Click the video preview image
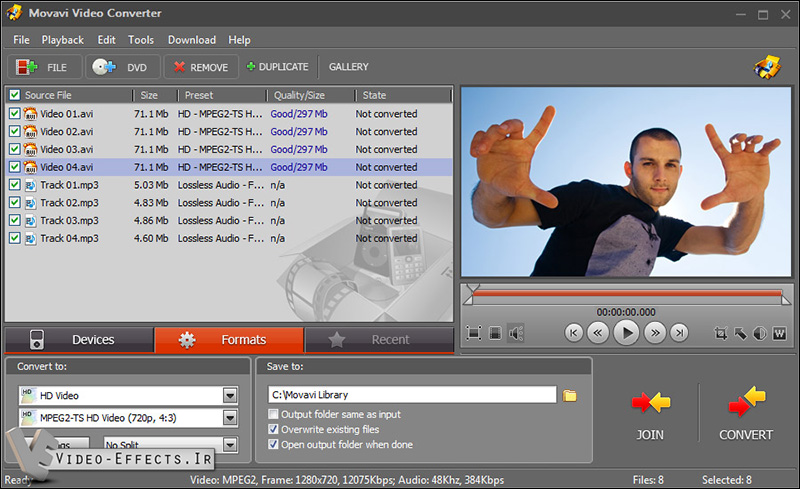 [x=626, y=182]
